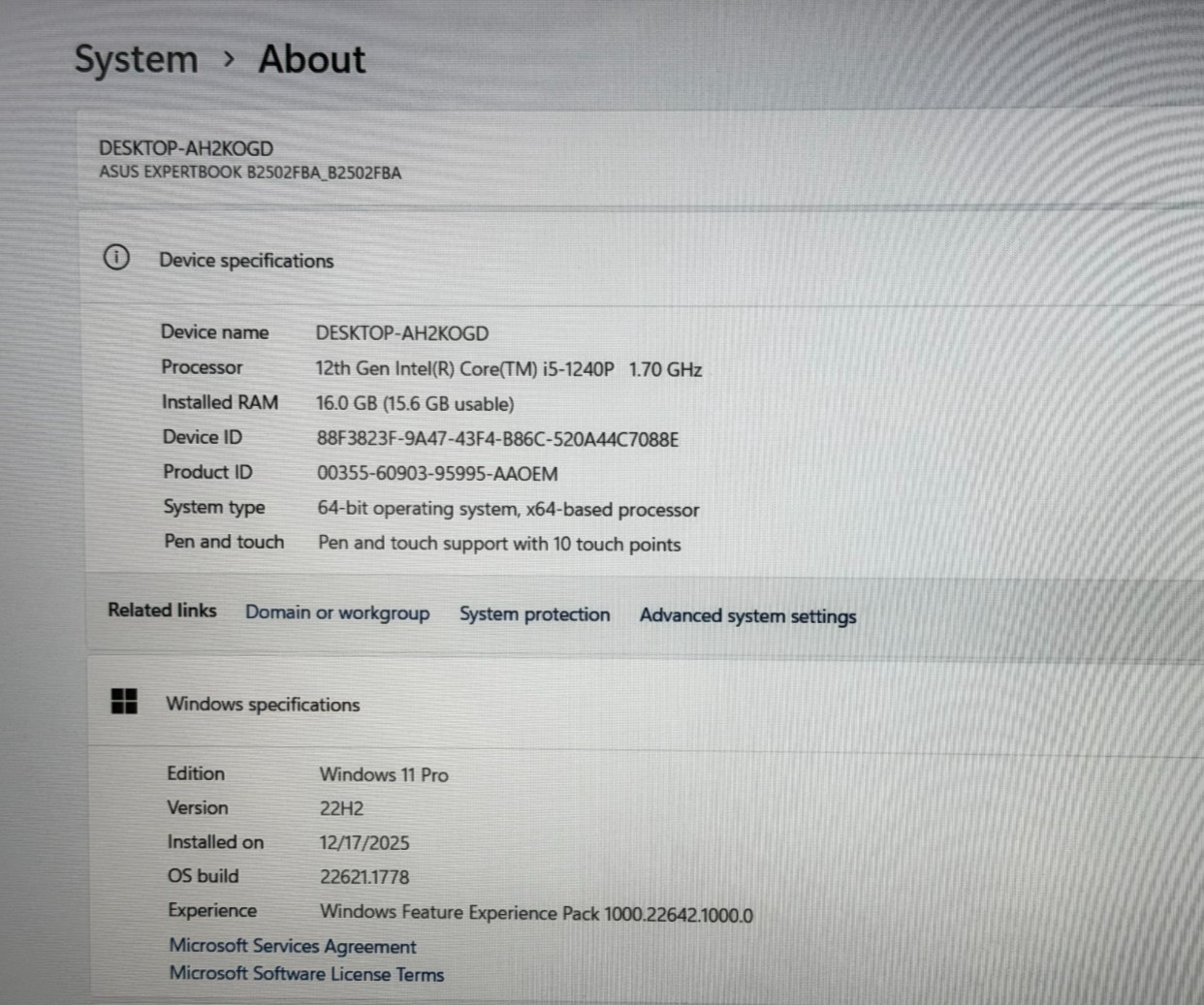
Task: Go back to System in the breadcrumb
Action: coord(136,61)
